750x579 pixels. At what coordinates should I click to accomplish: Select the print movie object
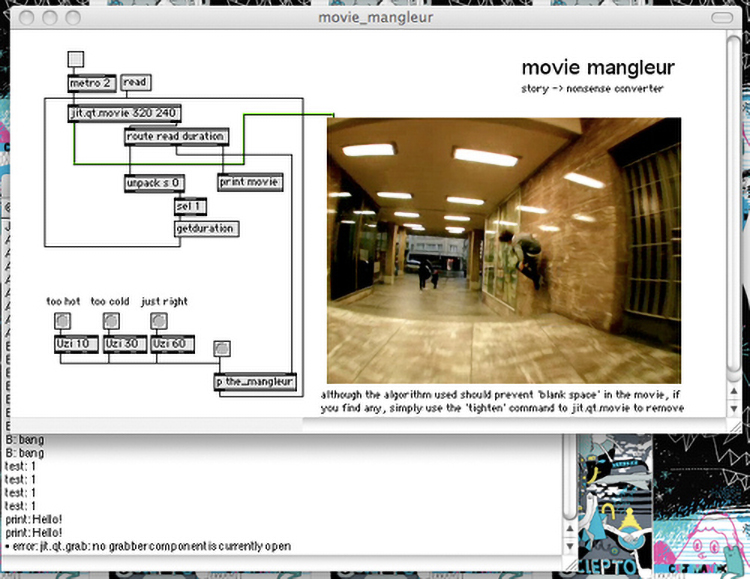pos(250,182)
